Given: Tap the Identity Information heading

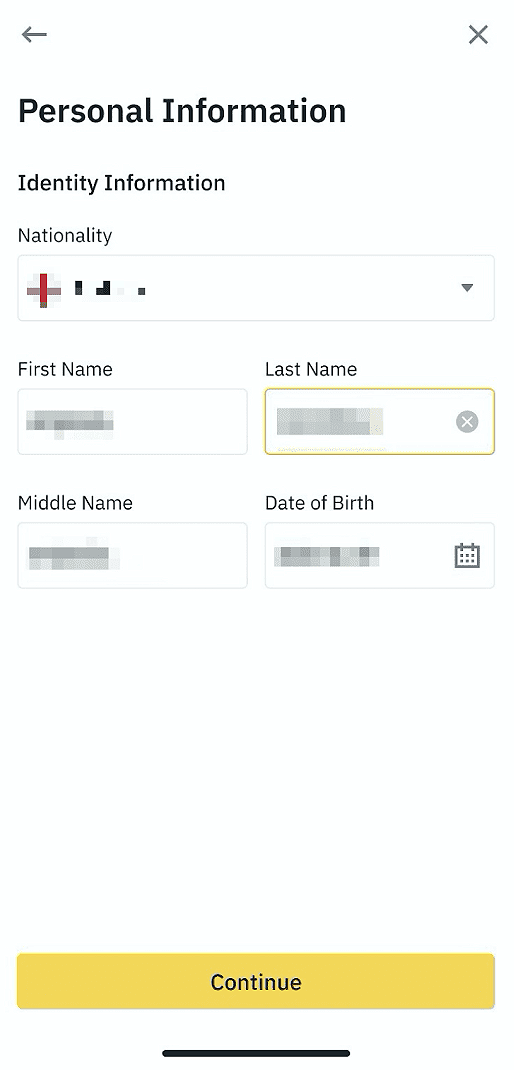Looking at the screenshot, I should (x=122, y=183).
